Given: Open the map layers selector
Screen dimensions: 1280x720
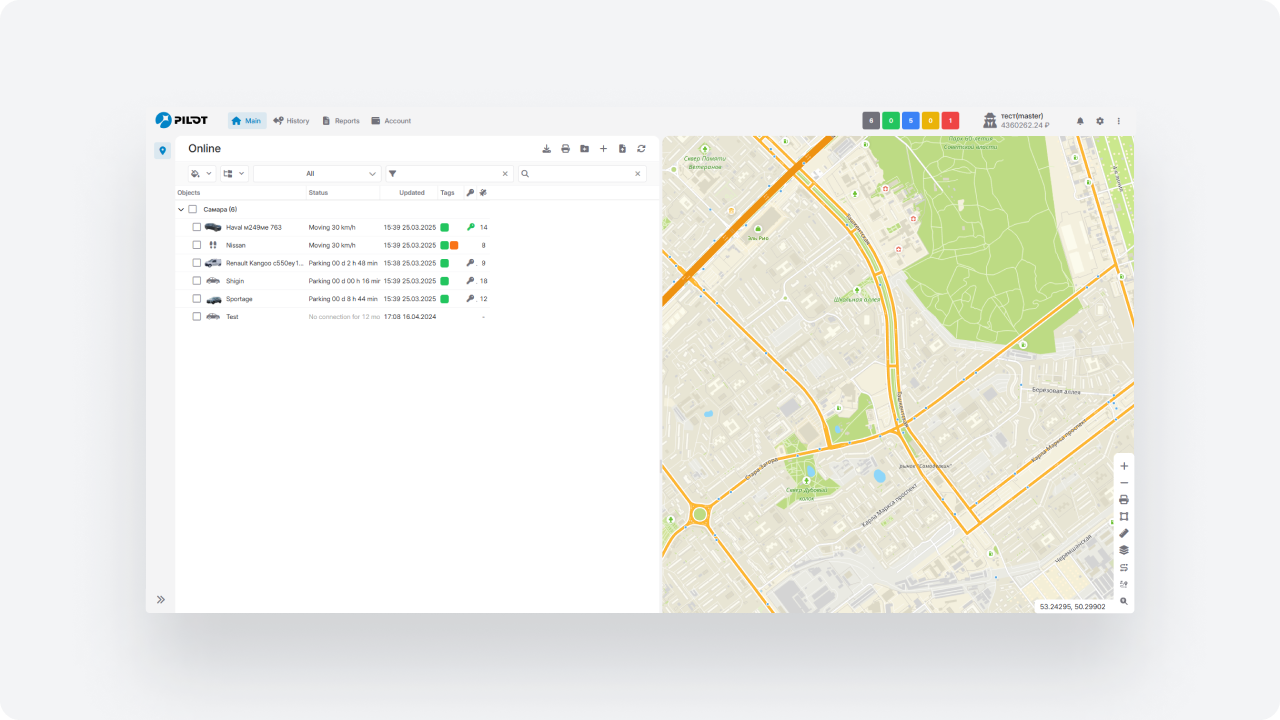Looking at the screenshot, I should click(1124, 550).
